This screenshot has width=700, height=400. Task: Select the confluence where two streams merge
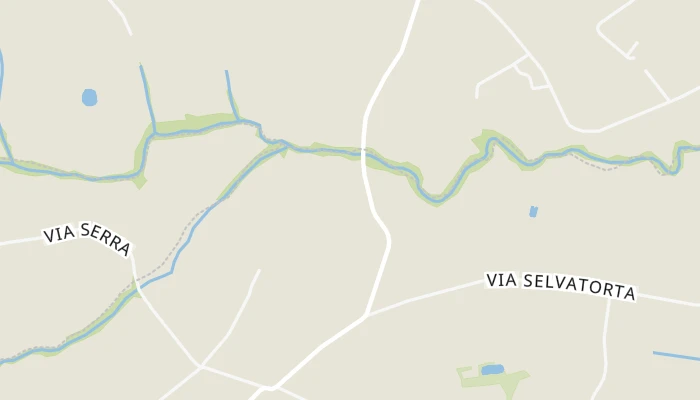(285, 145)
